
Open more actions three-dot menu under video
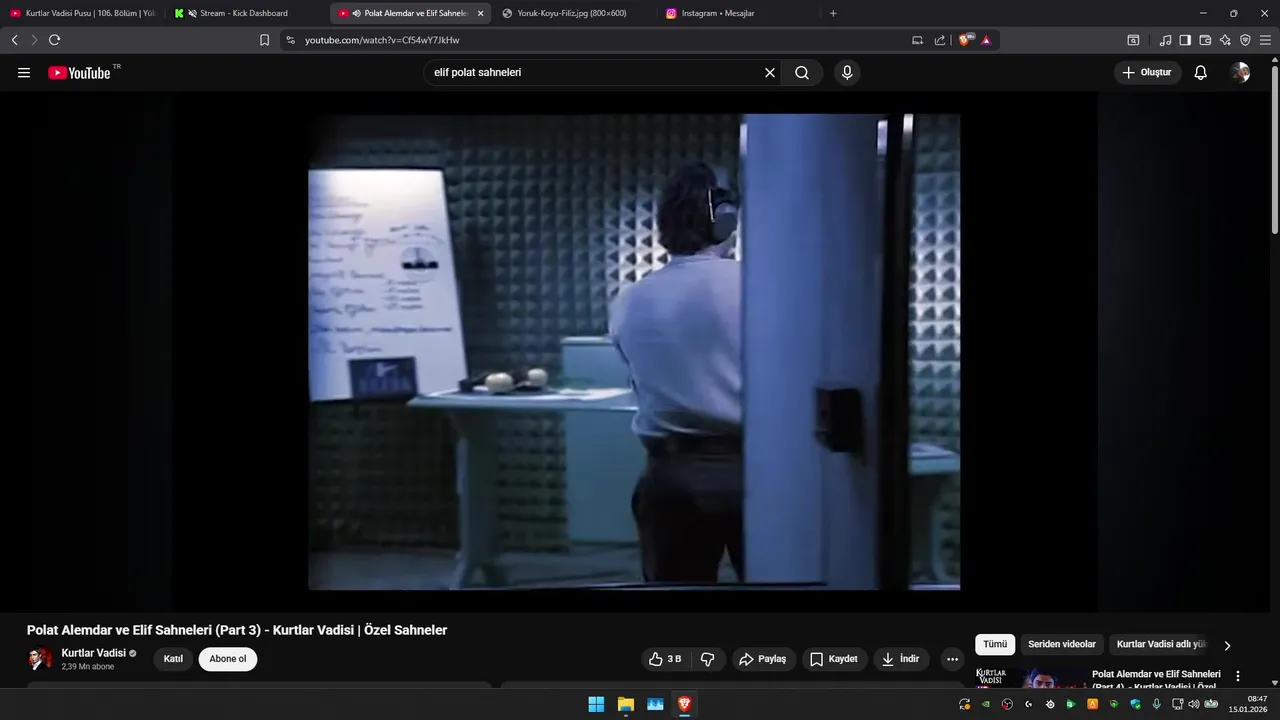[952, 659]
